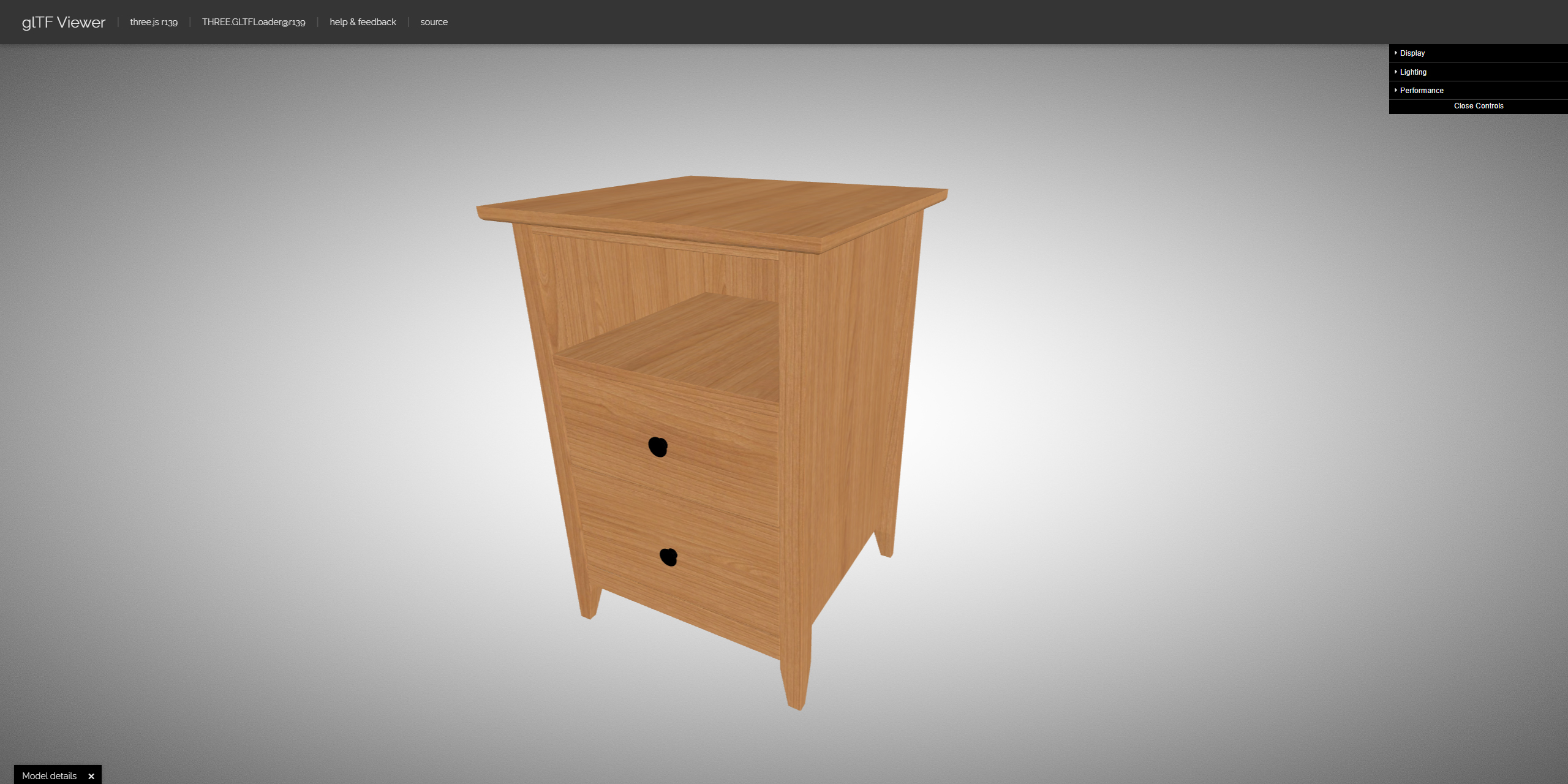Click the bottom drawer's black knob
1568x784 pixels.
point(668,557)
